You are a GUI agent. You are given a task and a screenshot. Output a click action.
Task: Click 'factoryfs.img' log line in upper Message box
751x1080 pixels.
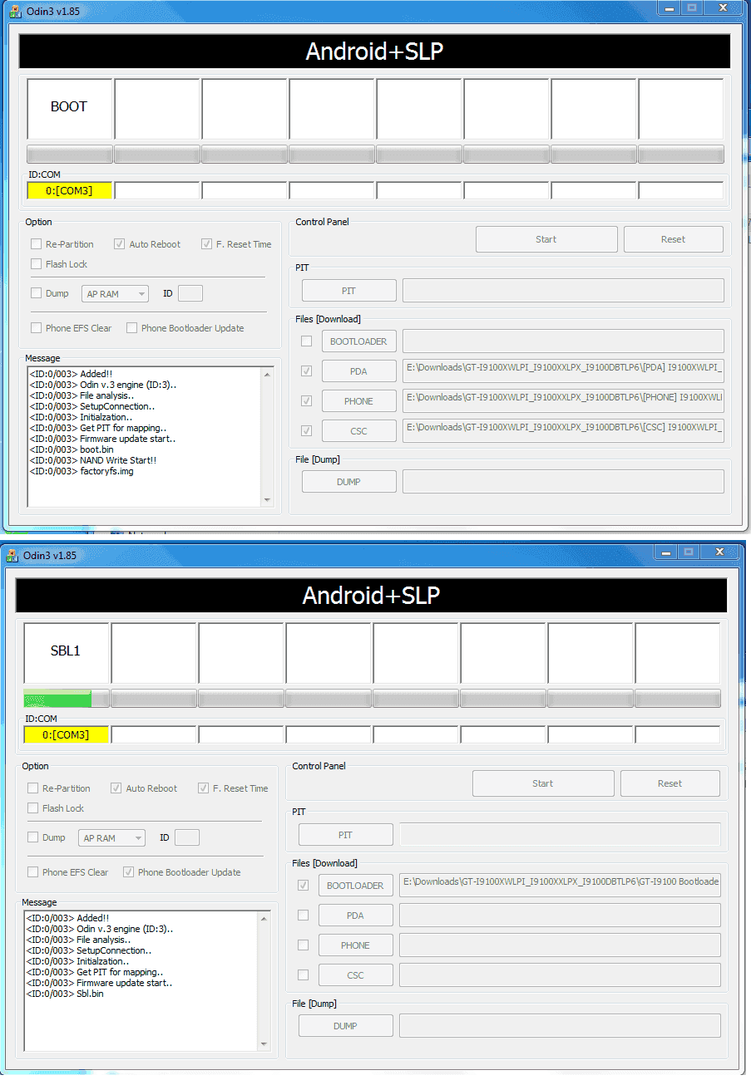(x=81, y=471)
